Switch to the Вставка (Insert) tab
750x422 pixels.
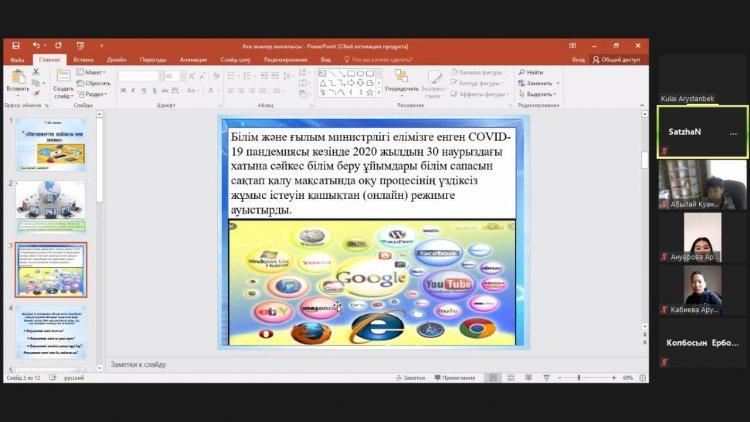(83, 59)
